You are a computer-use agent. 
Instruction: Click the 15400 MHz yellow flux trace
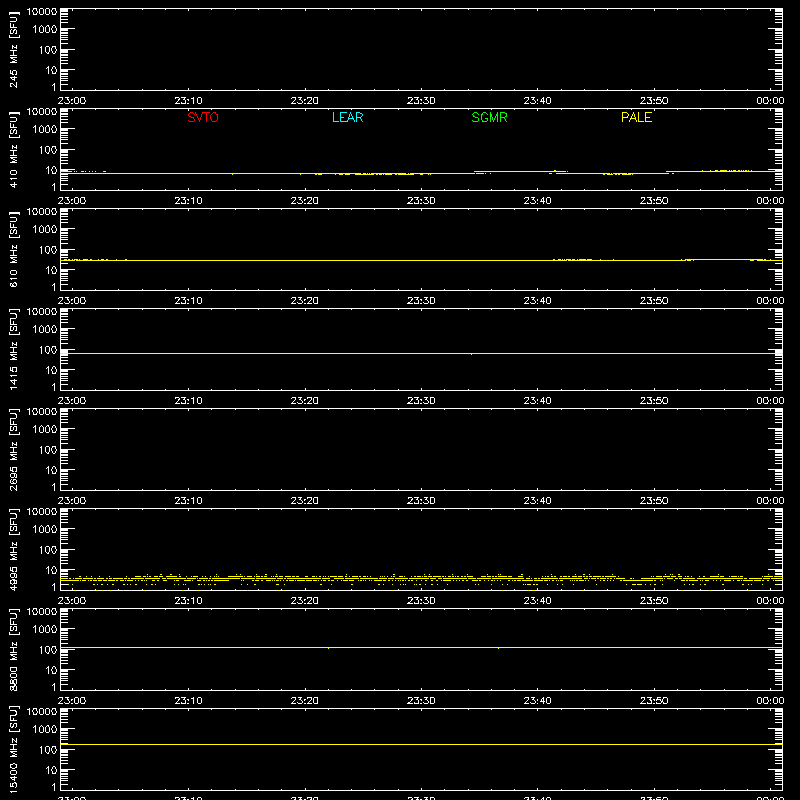(x=421, y=744)
